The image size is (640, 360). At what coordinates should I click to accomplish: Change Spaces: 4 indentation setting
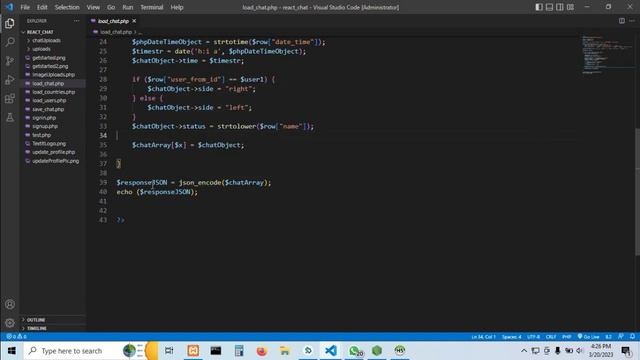(511, 337)
